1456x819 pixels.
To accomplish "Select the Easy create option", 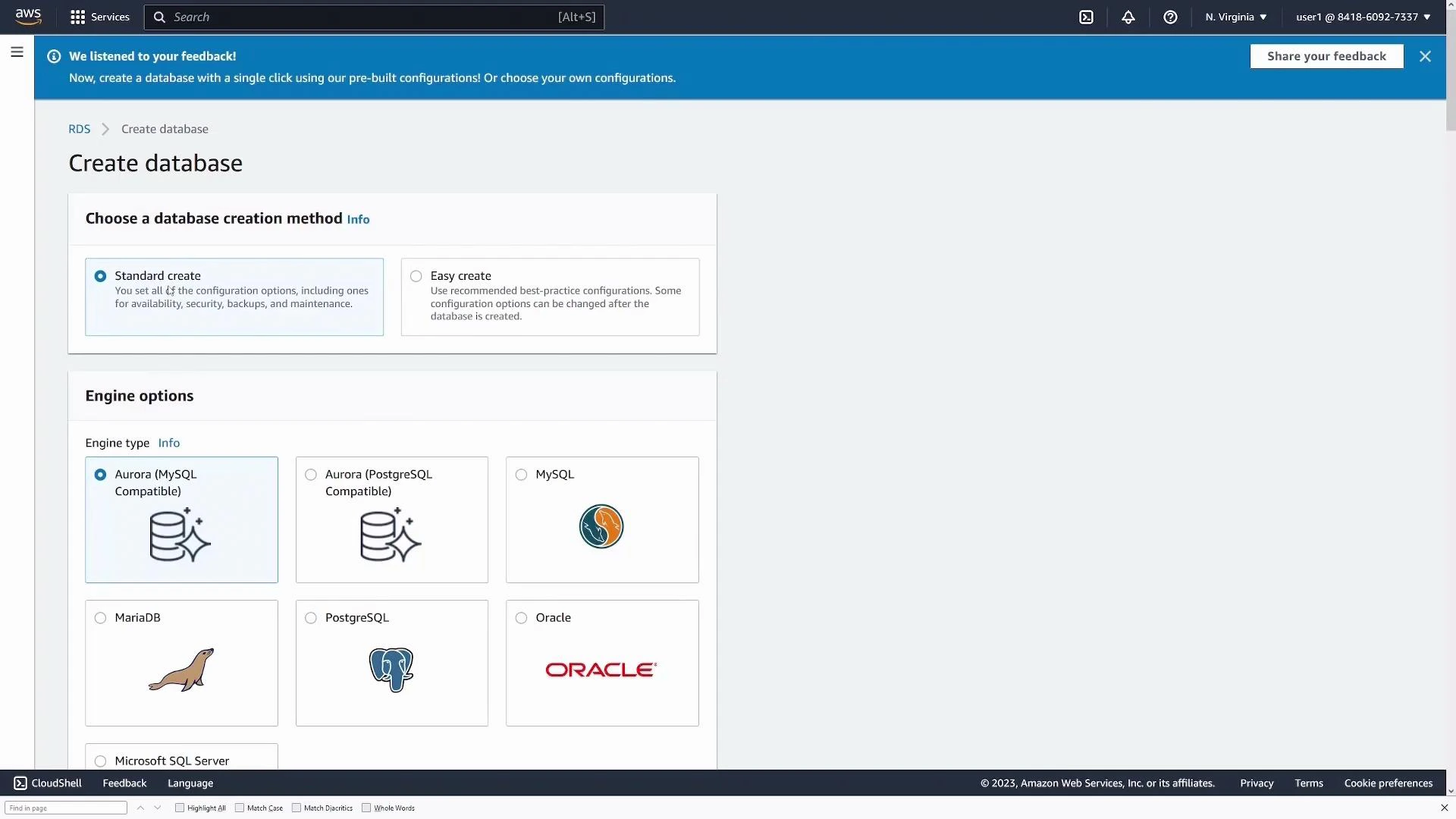I will (416, 276).
